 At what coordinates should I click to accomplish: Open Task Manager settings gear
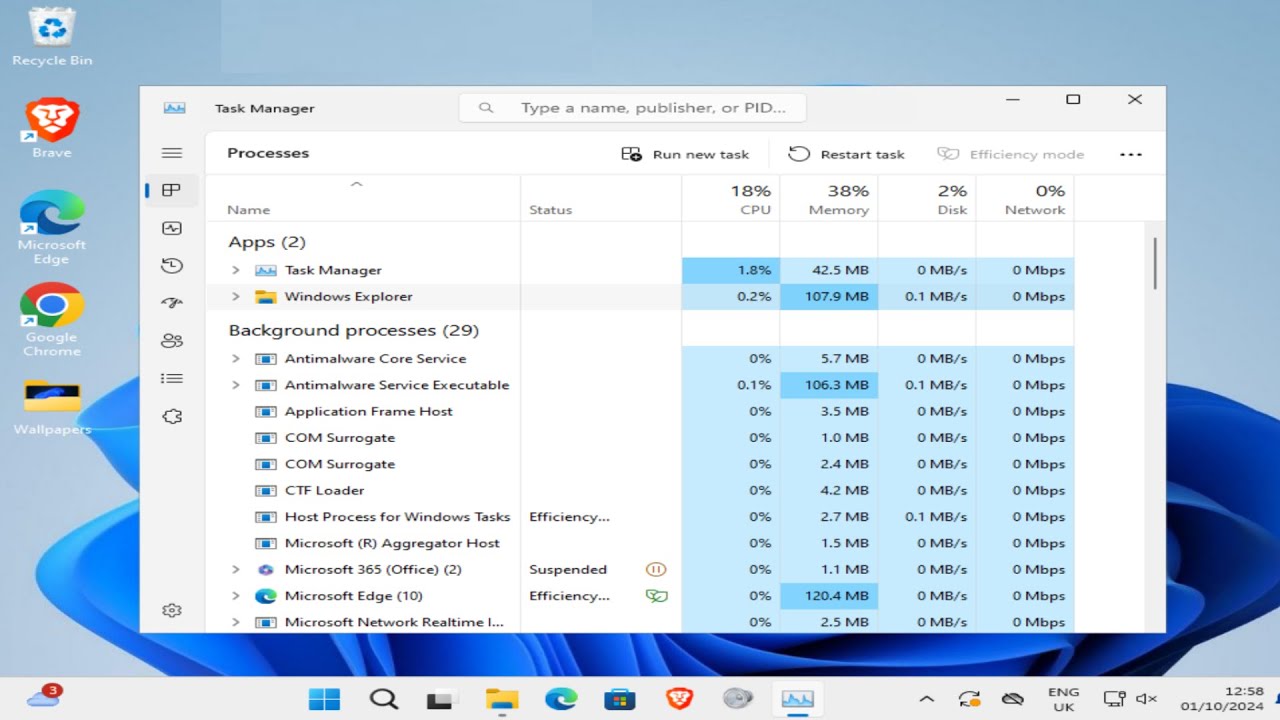[x=172, y=610]
